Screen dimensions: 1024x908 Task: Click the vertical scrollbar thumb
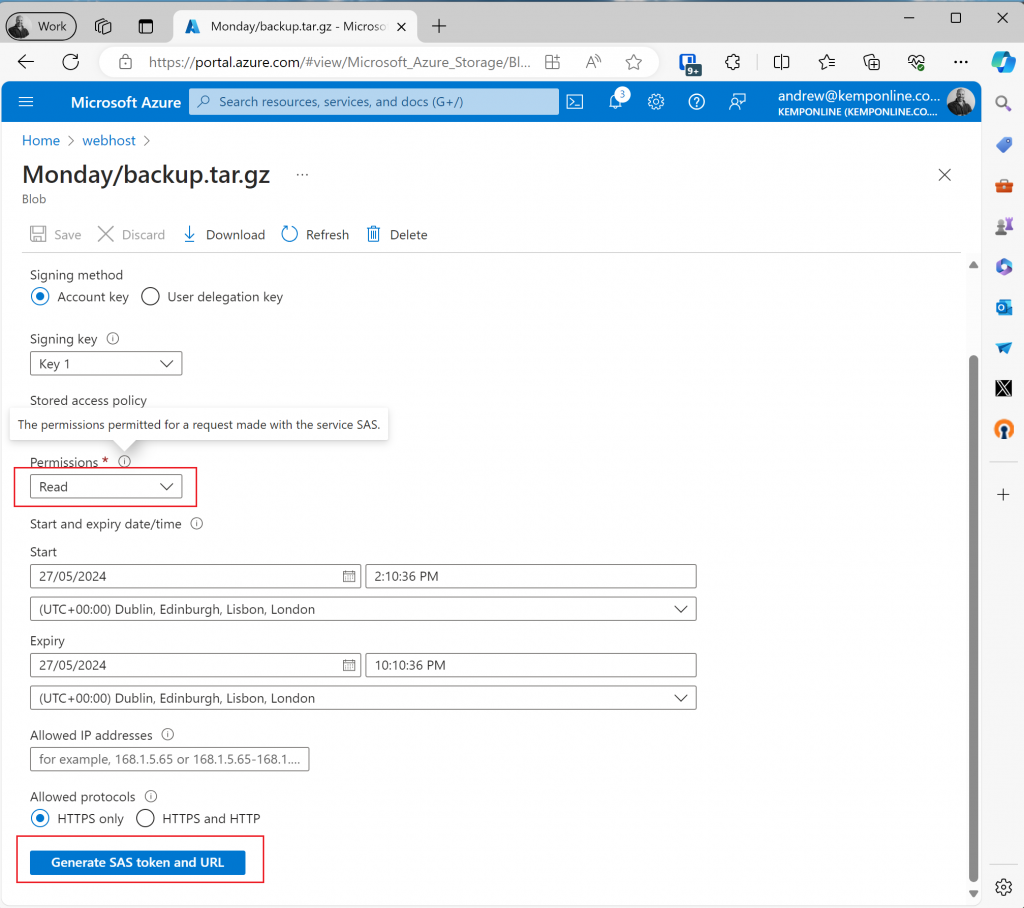point(973,617)
